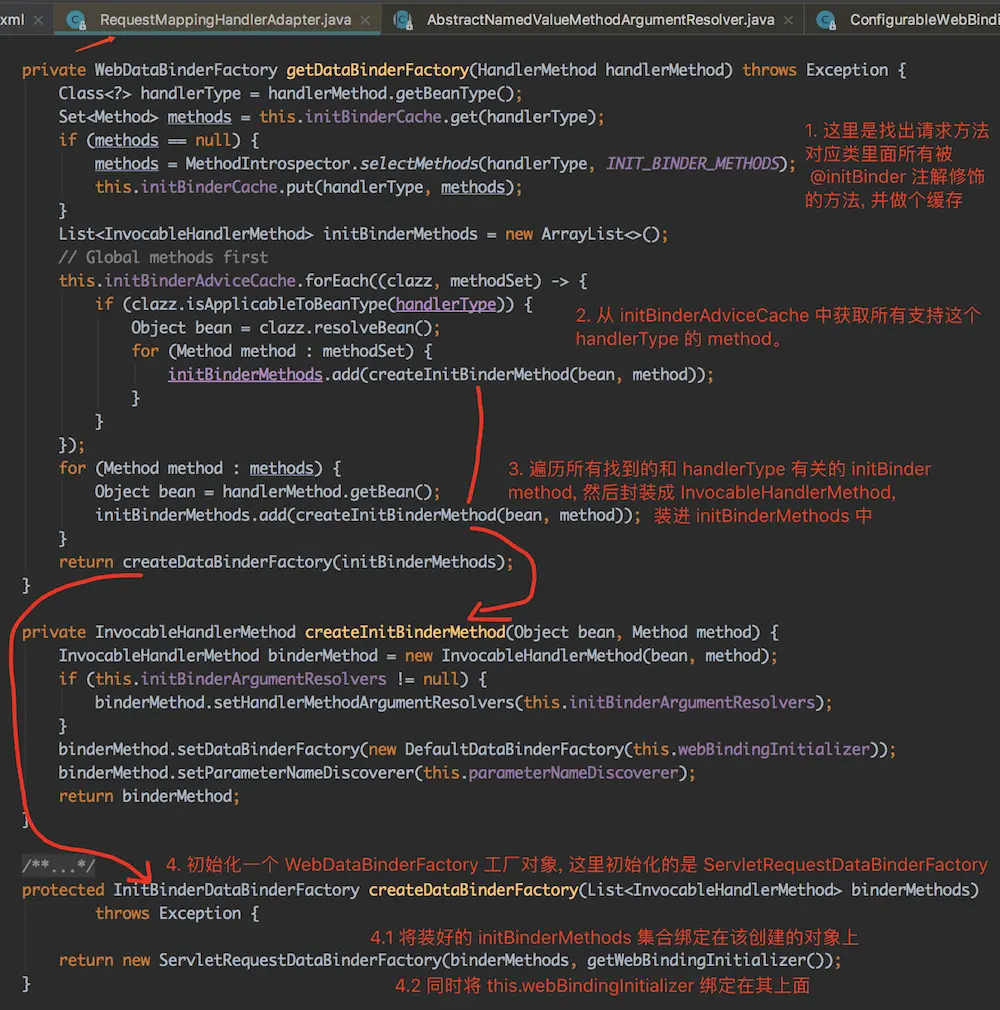Close the xml file tab
The width and height of the screenshot is (1000, 1010).
pos(37,20)
